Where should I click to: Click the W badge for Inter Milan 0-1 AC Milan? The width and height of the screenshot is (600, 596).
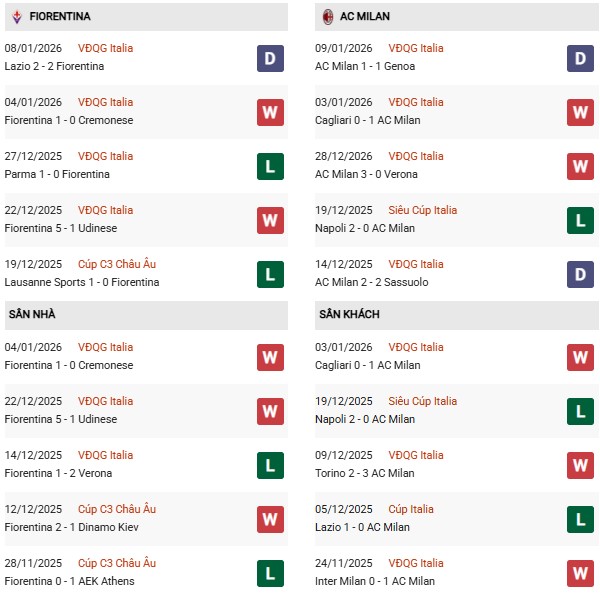pos(581,573)
